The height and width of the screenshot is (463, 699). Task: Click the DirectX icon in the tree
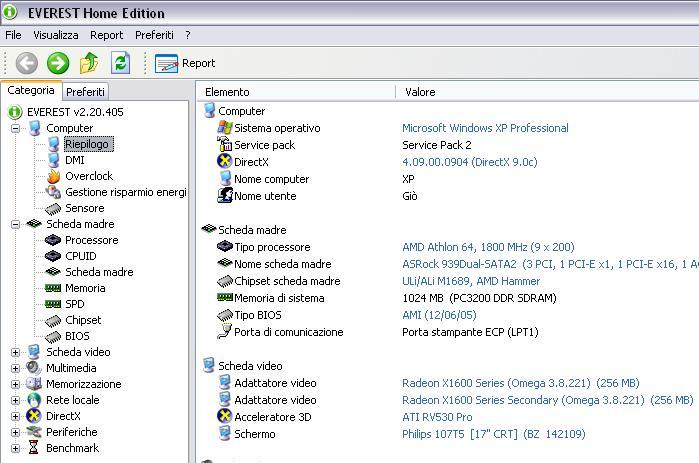click(34, 416)
